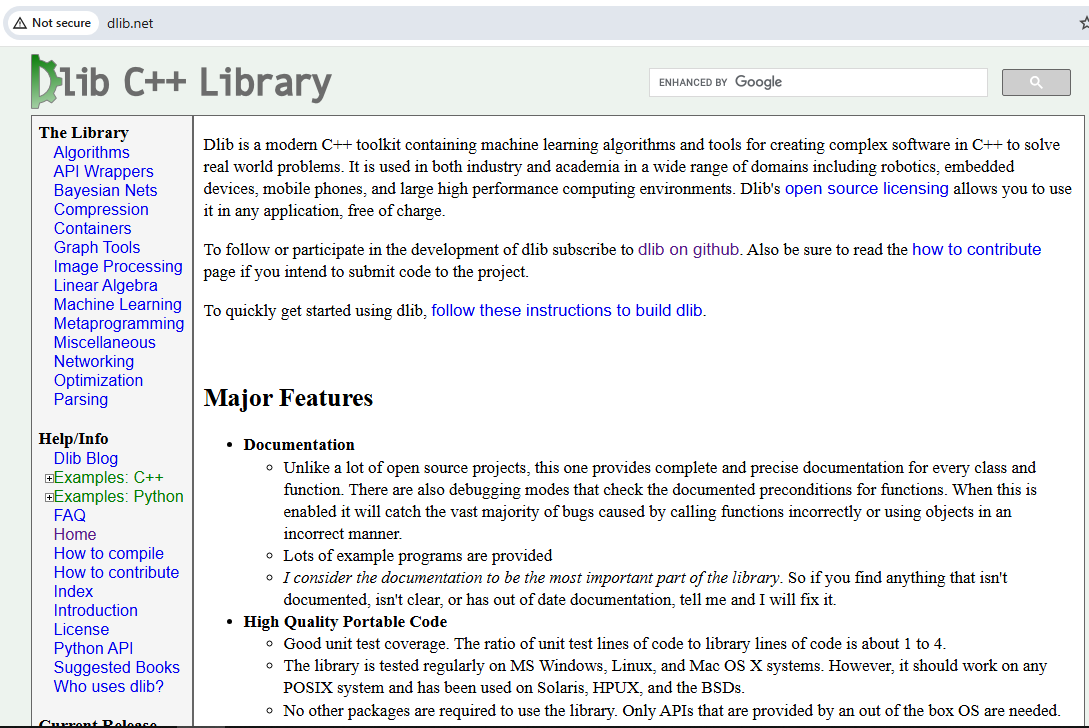Click the bookmark star in address bar

1083,23
